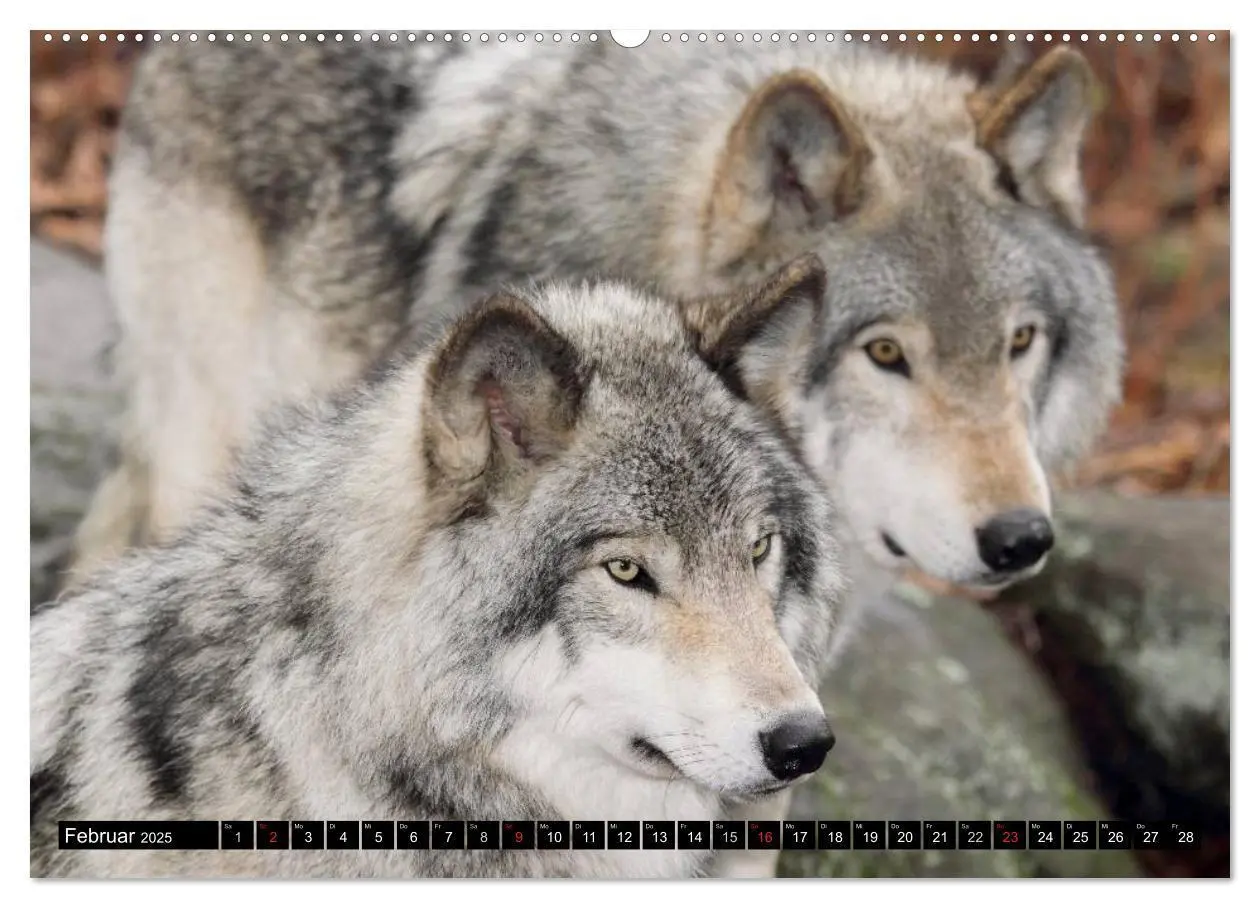
Task: Click calendar day 10
Action: point(553,836)
